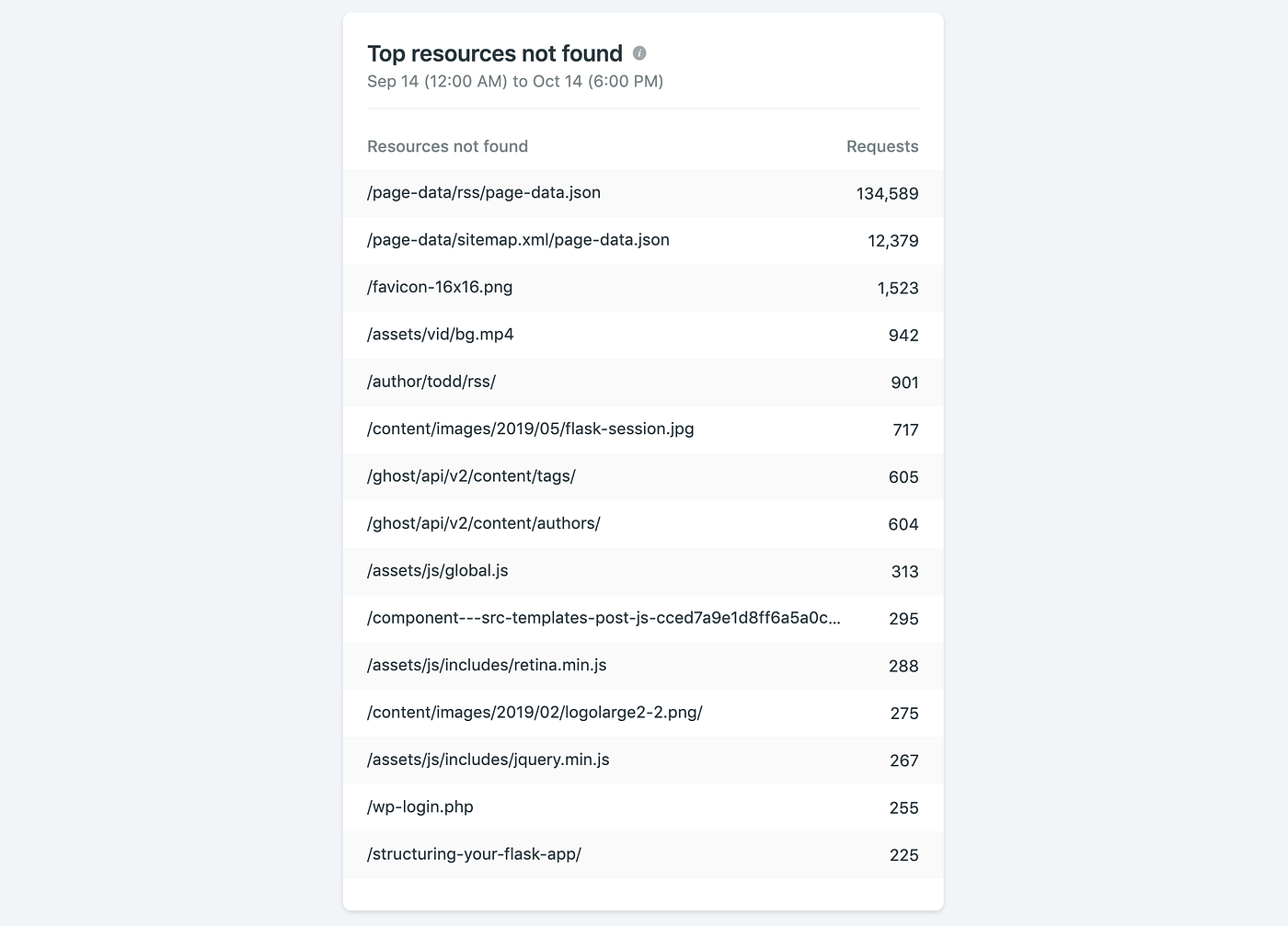
Task: Click the 134,589 requests count
Action: coord(887,194)
